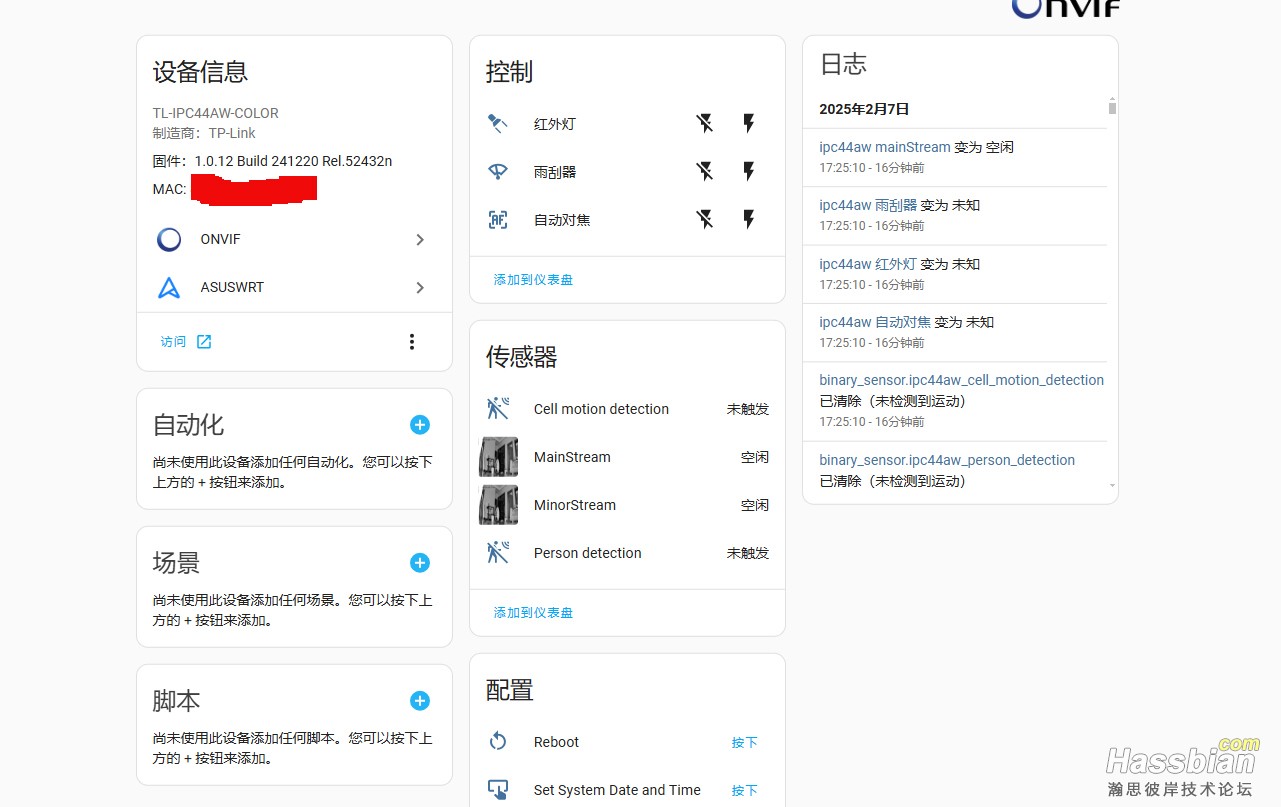Turn on the 自动对焦 switch
The image size is (1281, 807).
(749, 220)
